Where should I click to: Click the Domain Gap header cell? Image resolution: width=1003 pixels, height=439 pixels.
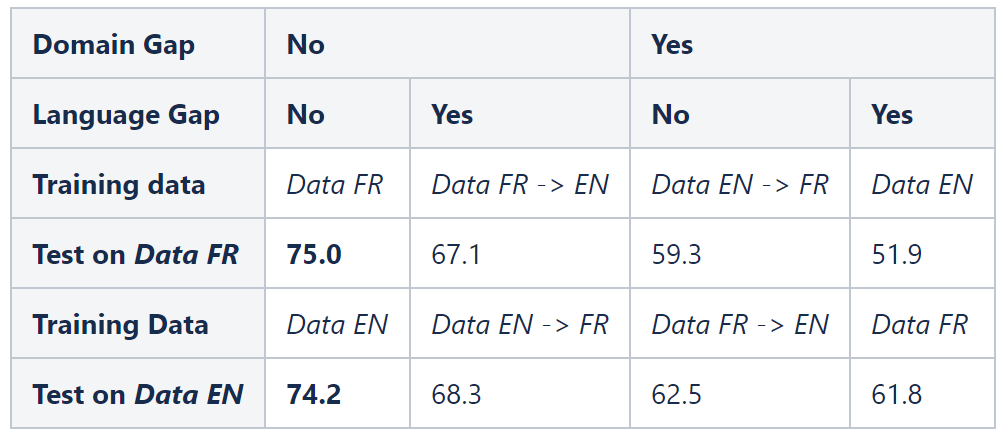[138, 44]
